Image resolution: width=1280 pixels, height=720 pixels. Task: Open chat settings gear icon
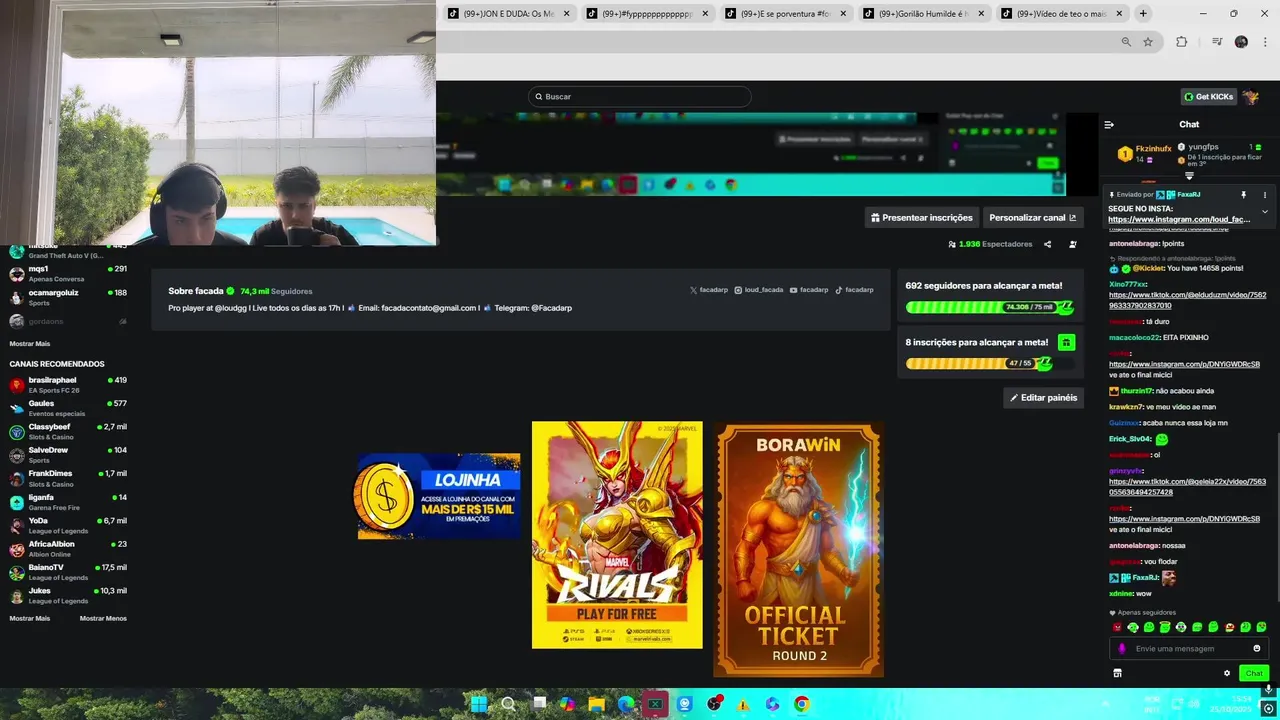pyautogui.click(x=1227, y=673)
